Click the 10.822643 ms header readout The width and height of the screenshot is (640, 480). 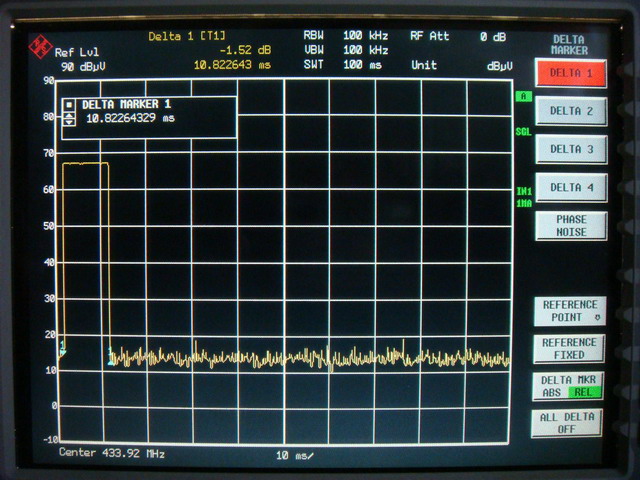click(x=232, y=65)
